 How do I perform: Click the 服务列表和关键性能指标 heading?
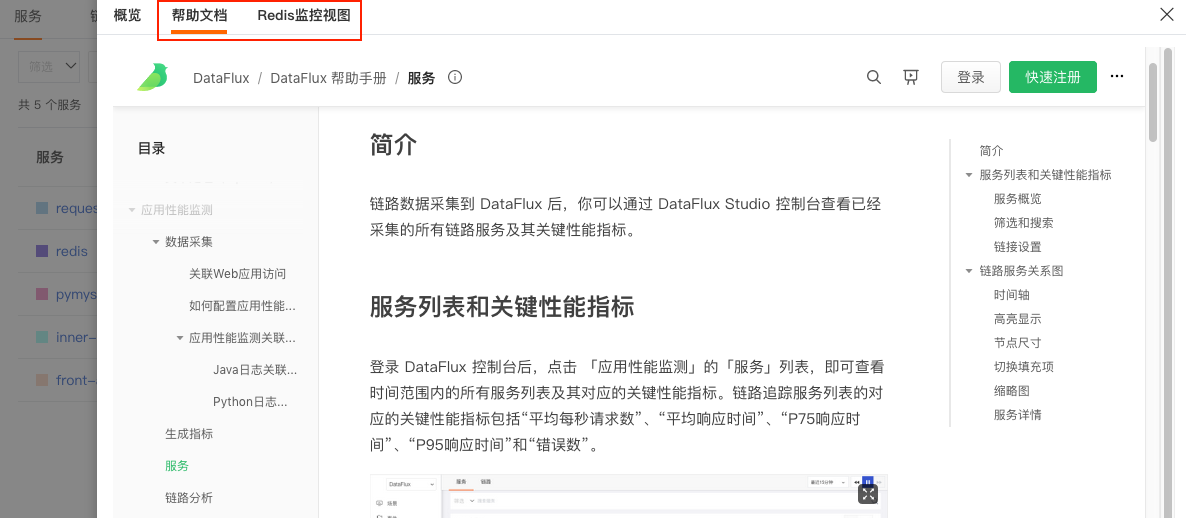click(x=501, y=307)
